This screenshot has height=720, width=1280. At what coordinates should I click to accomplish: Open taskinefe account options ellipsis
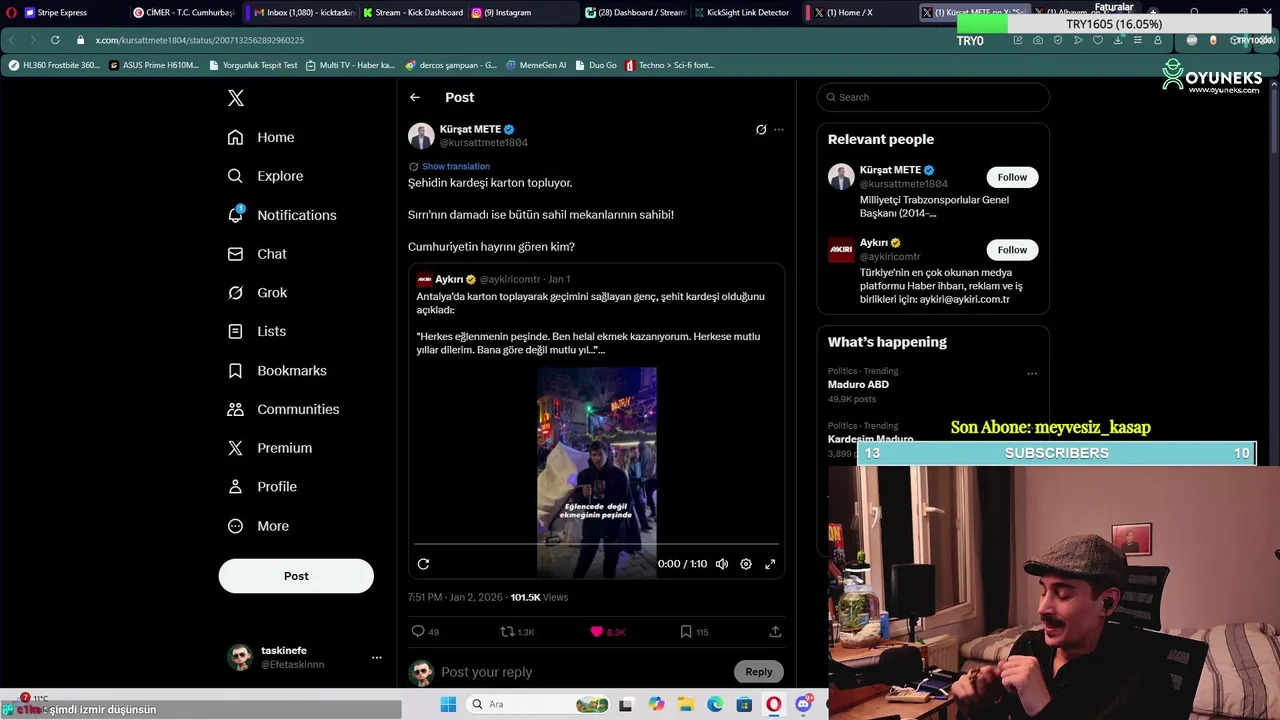coord(377,657)
